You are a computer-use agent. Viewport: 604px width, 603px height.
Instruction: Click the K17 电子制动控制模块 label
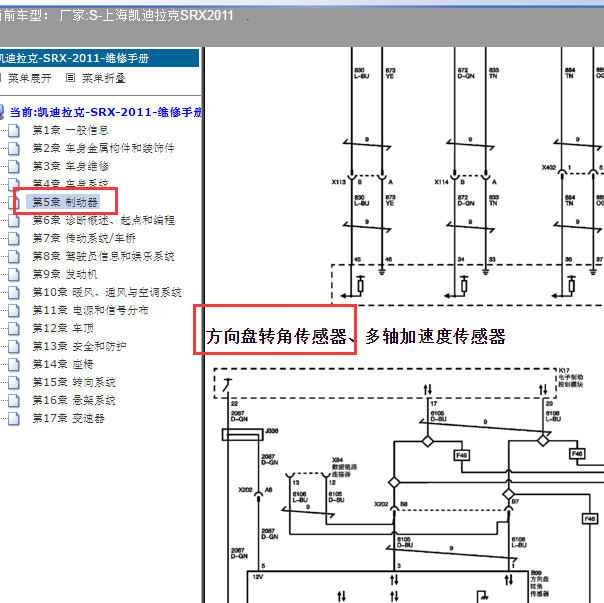(570, 378)
